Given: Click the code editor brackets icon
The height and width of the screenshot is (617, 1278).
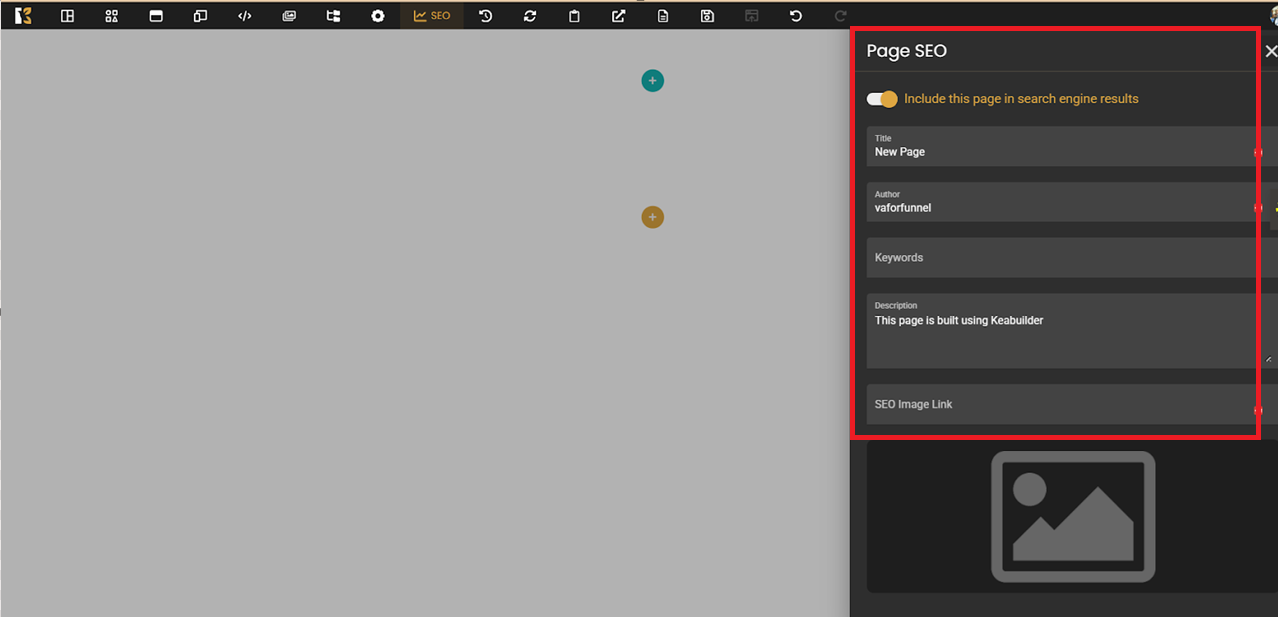Looking at the screenshot, I should (x=244, y=16).
